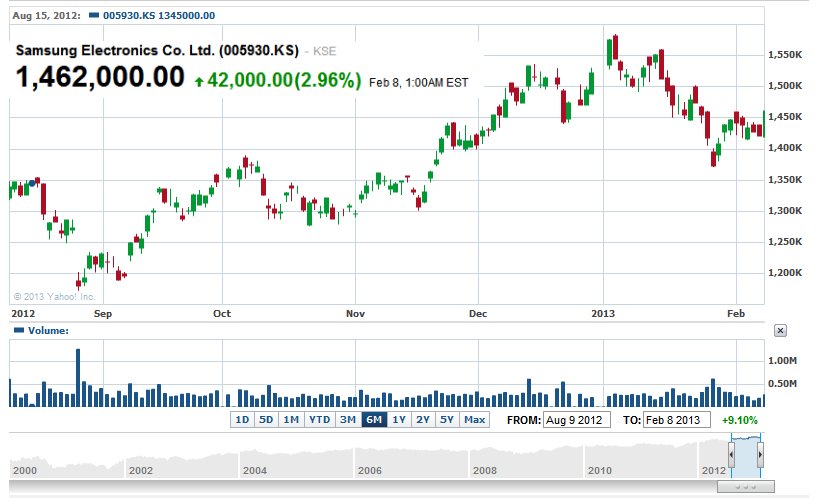Click the Samsung Electronics Co. Ltd. title

(x=157, y=50)
